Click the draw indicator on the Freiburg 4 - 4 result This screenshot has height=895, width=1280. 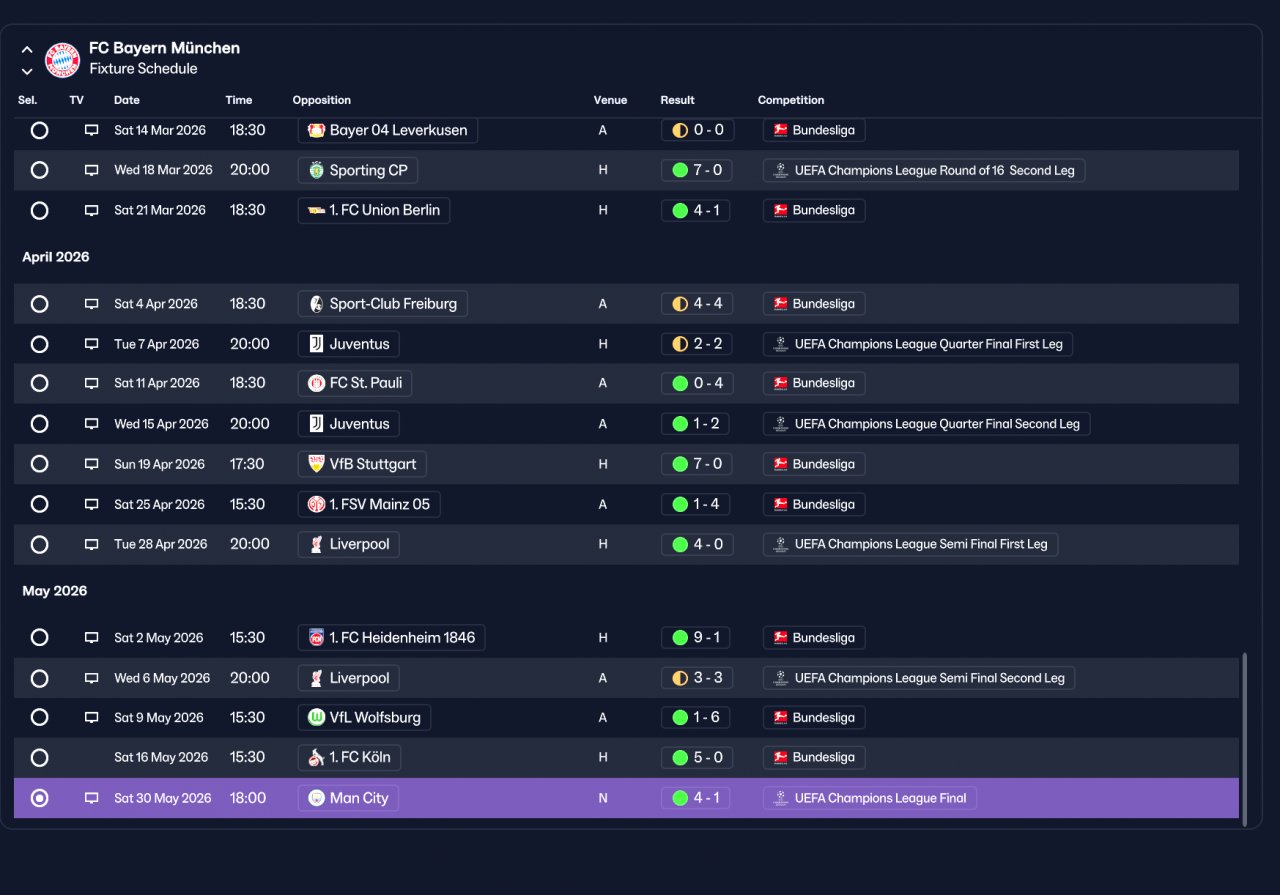[680, 304]
